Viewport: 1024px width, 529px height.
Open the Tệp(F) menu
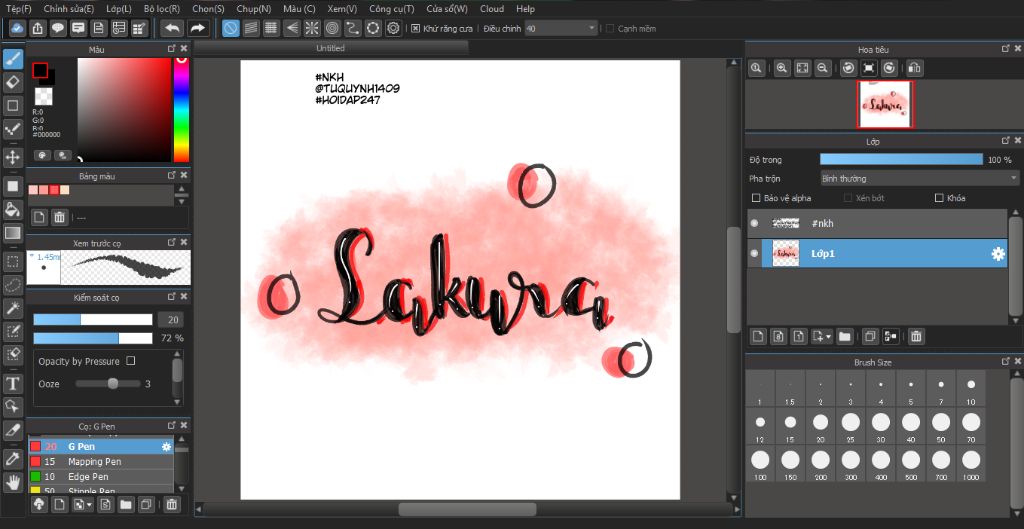click(19, 8)
